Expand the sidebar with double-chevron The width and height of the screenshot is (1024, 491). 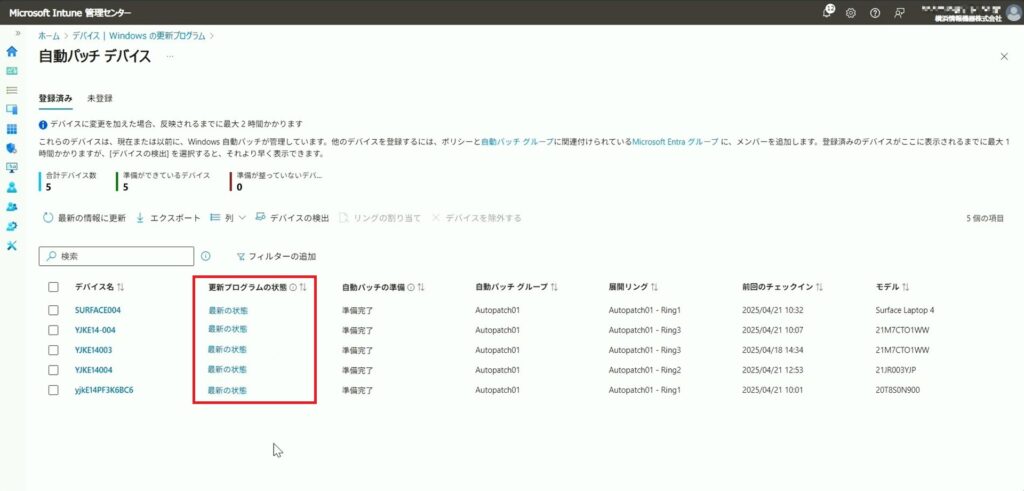(x=18, y=33)
